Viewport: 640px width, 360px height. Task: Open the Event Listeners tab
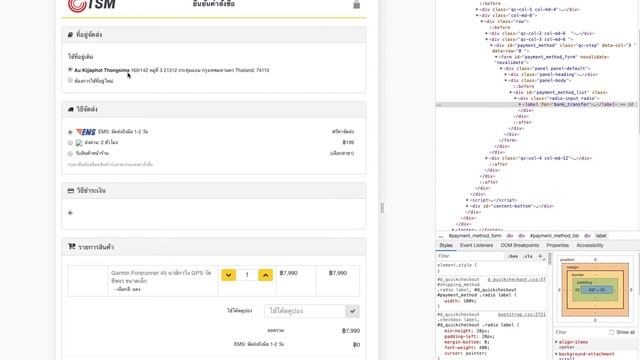(476, 245)
